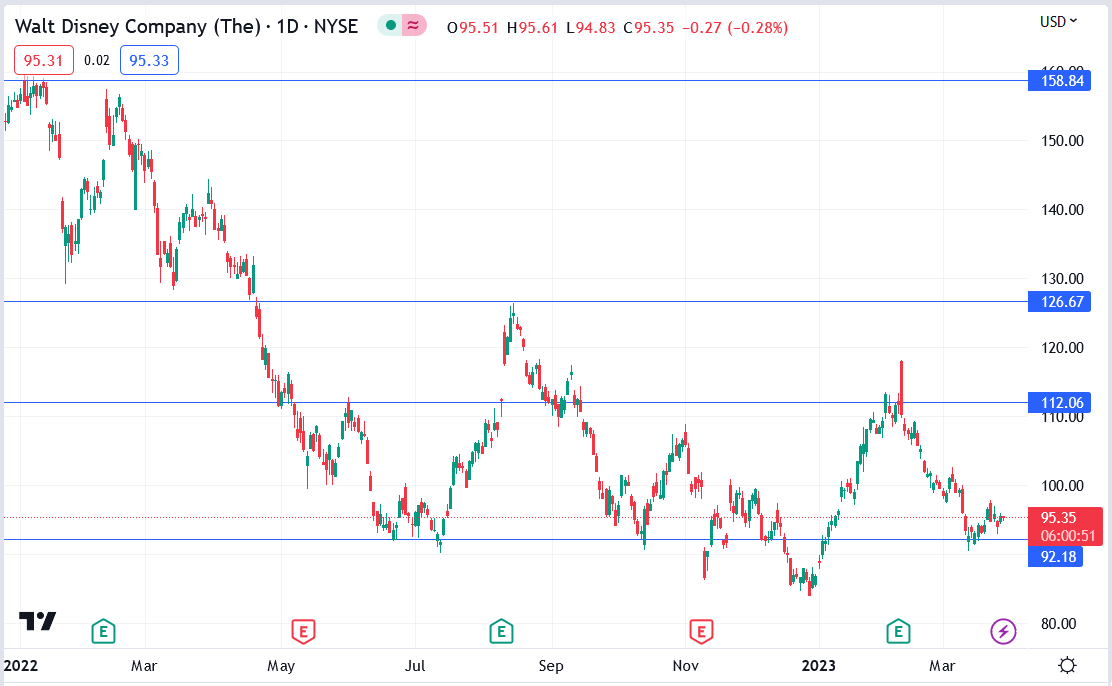Click the open value O95.51

(x=472, y=28)
